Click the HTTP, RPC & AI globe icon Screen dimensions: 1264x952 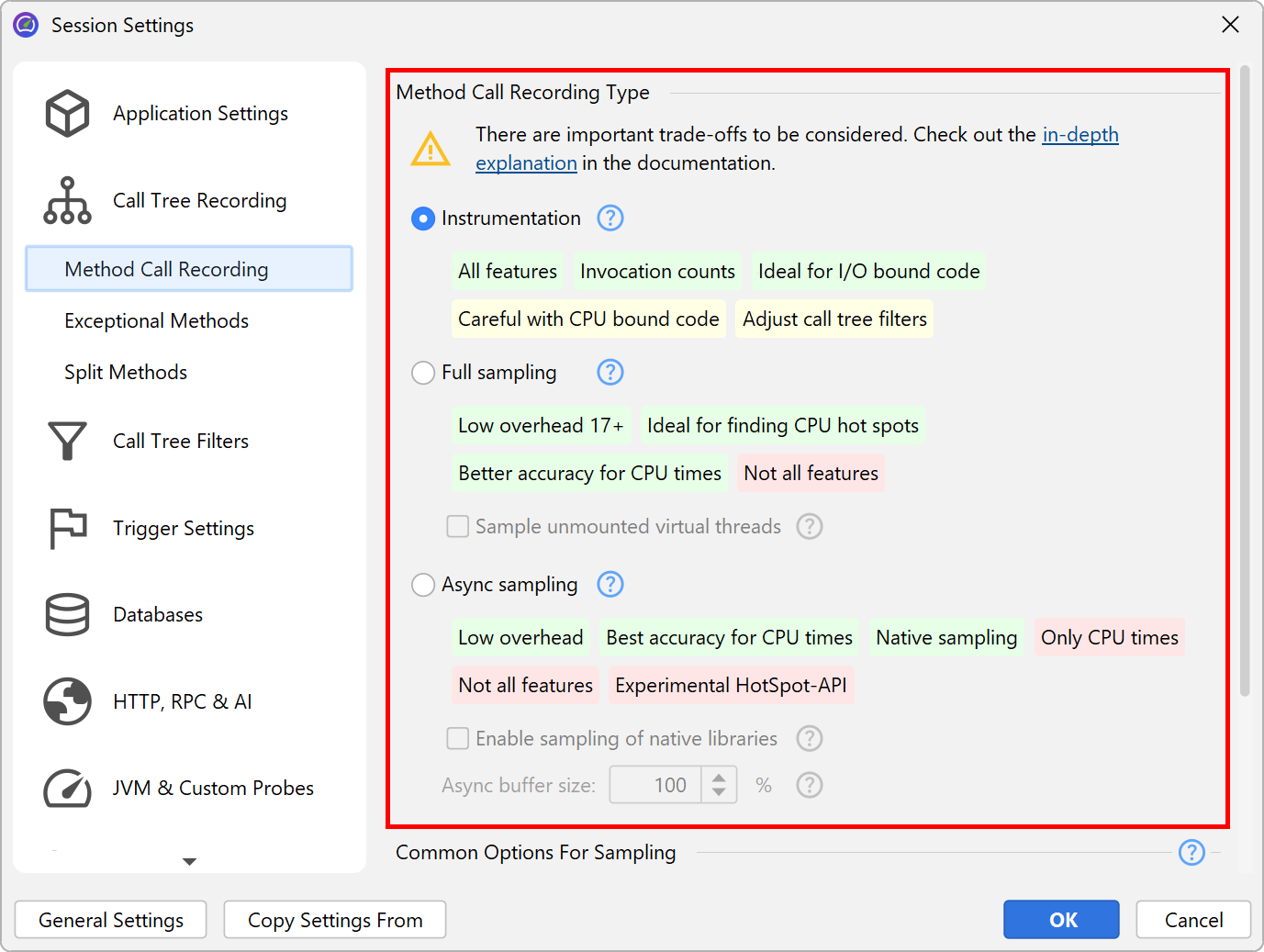[67, 702]
